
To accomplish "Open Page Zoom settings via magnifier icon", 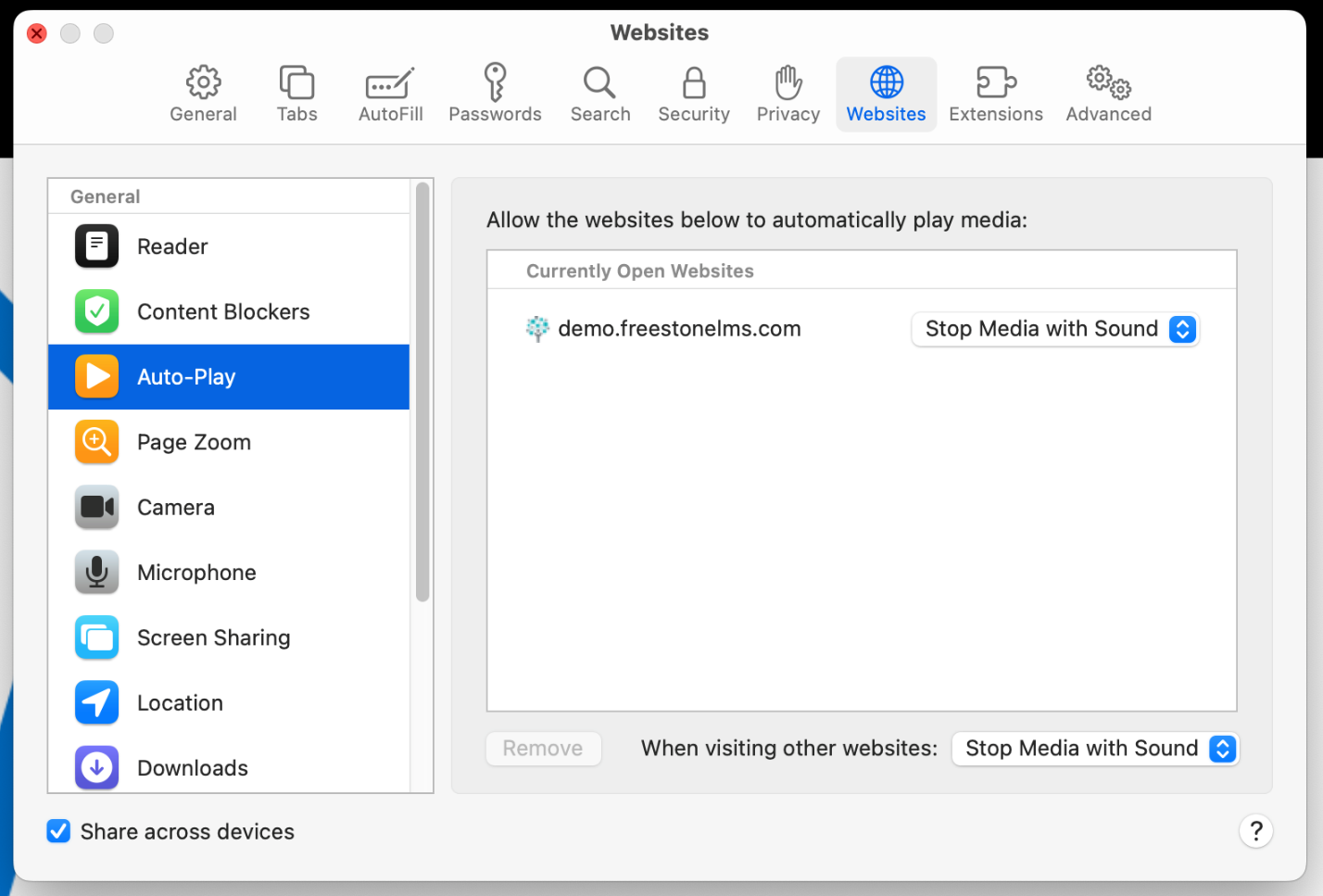I will coord(96,442).
